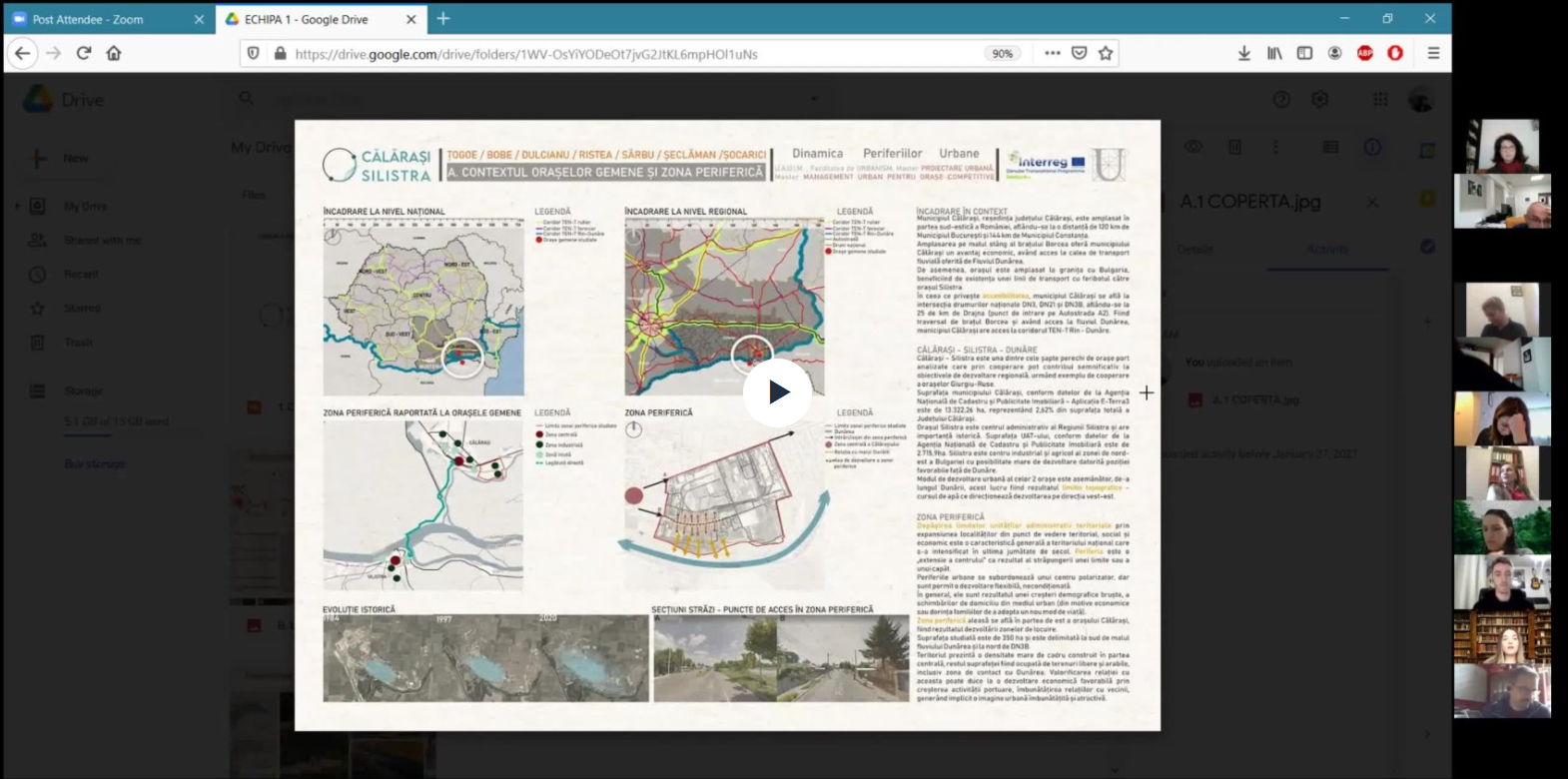Click the New button in Drive
This screenshot has width=1568, height=779.
[62, 158]
